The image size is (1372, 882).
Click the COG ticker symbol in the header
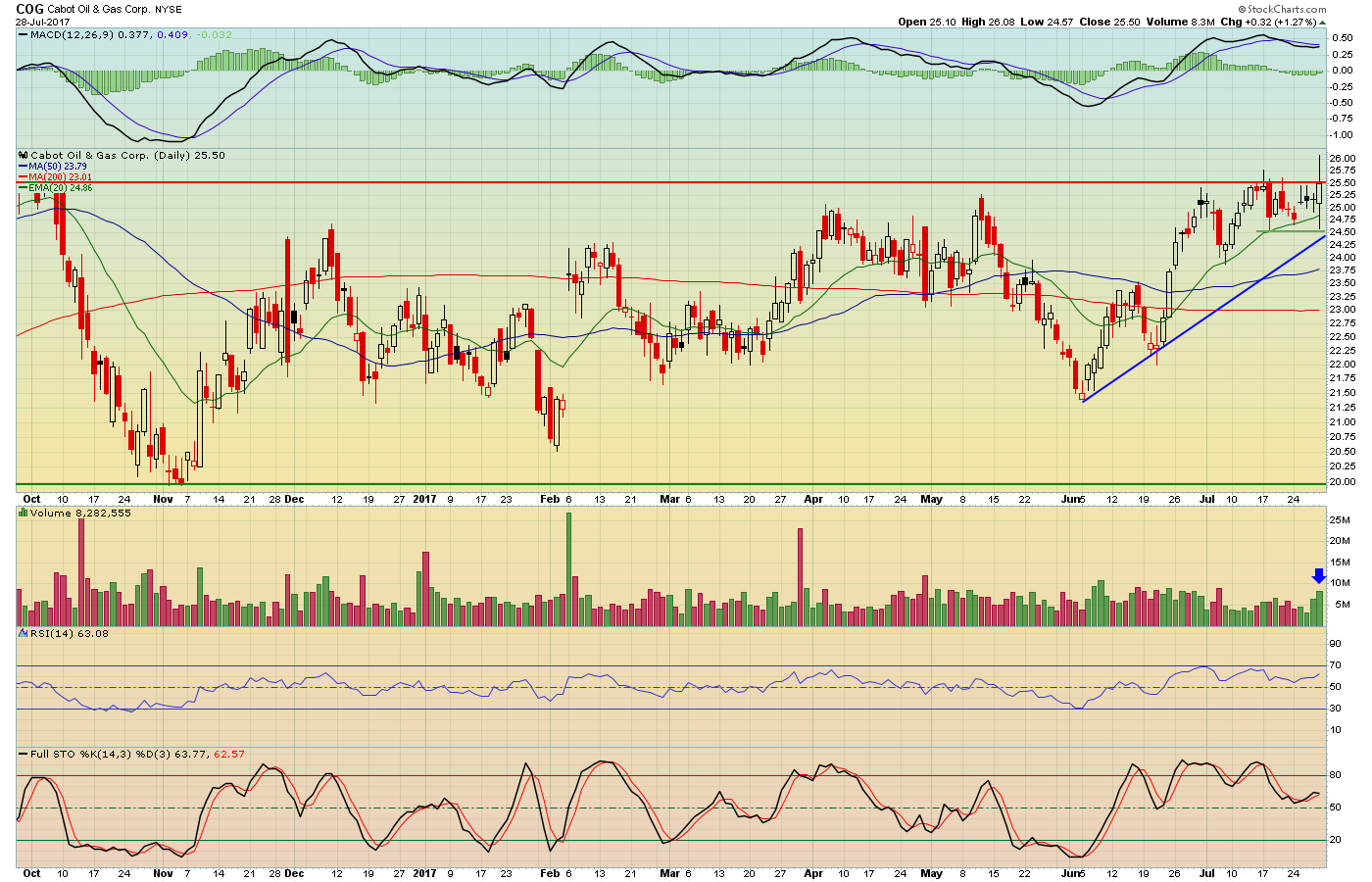[29, 9]
